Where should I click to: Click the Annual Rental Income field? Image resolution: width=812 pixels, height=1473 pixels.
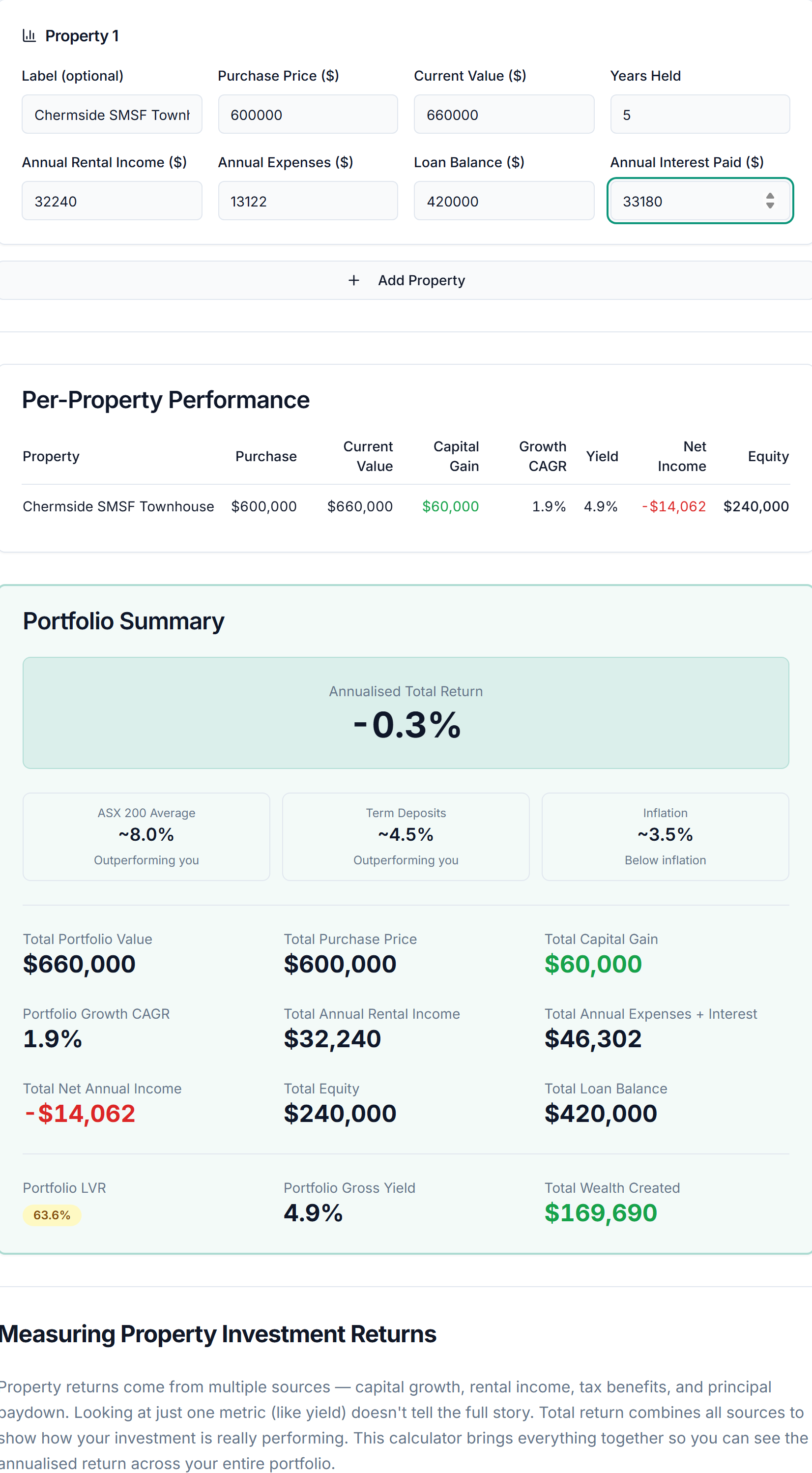point(112,201)
